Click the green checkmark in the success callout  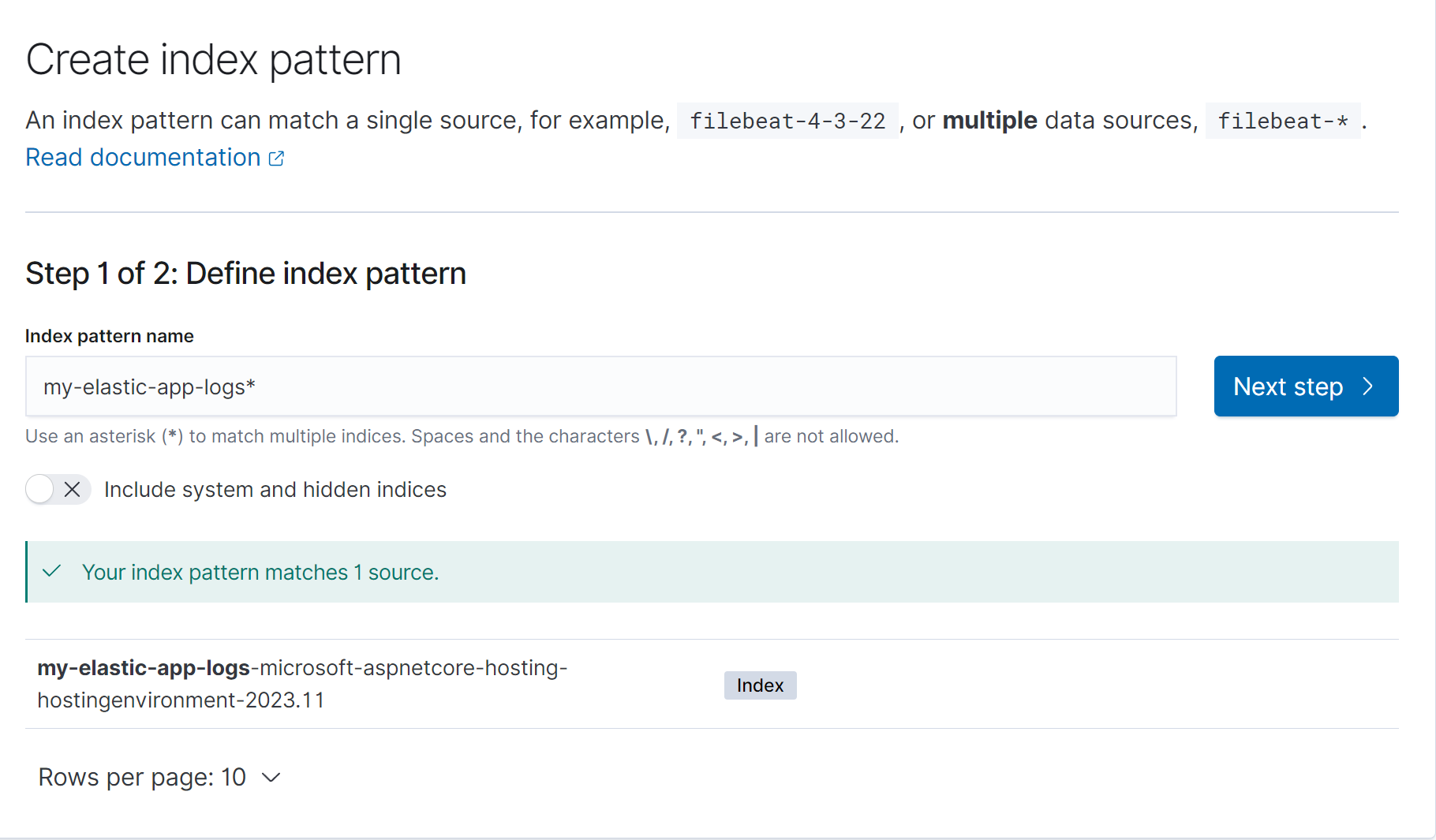[52, 572]
